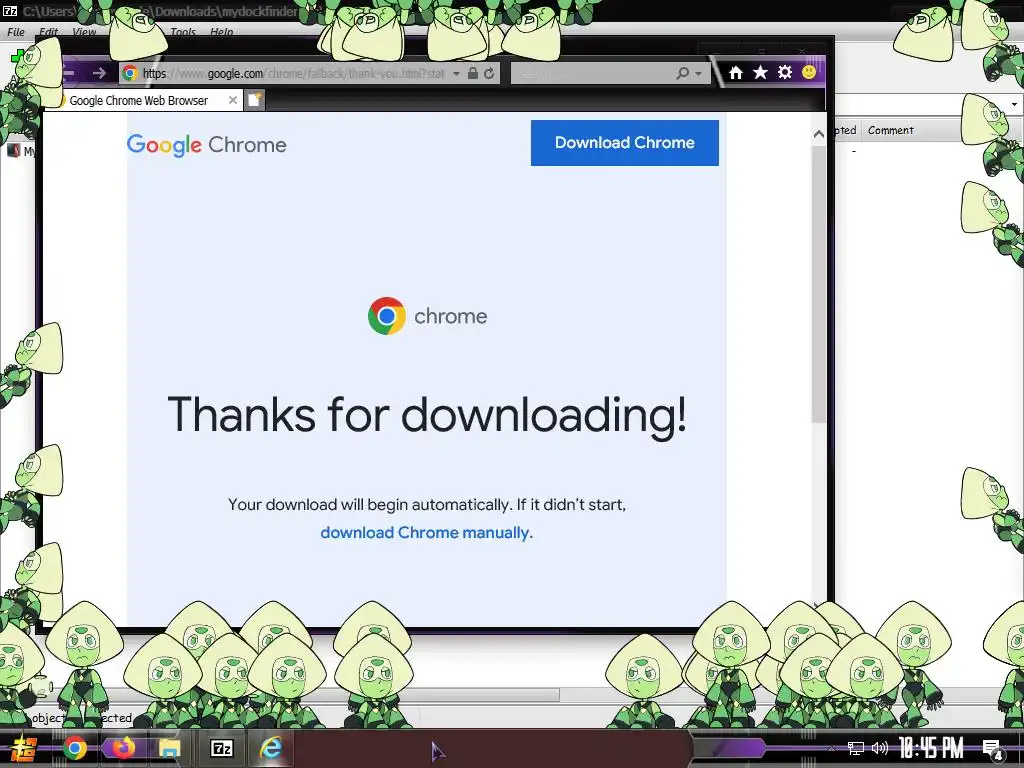Open the address bar autocomplete dropdown arrow
The width and height of the screenshot is (1024, 768).
tap(456, 74)
